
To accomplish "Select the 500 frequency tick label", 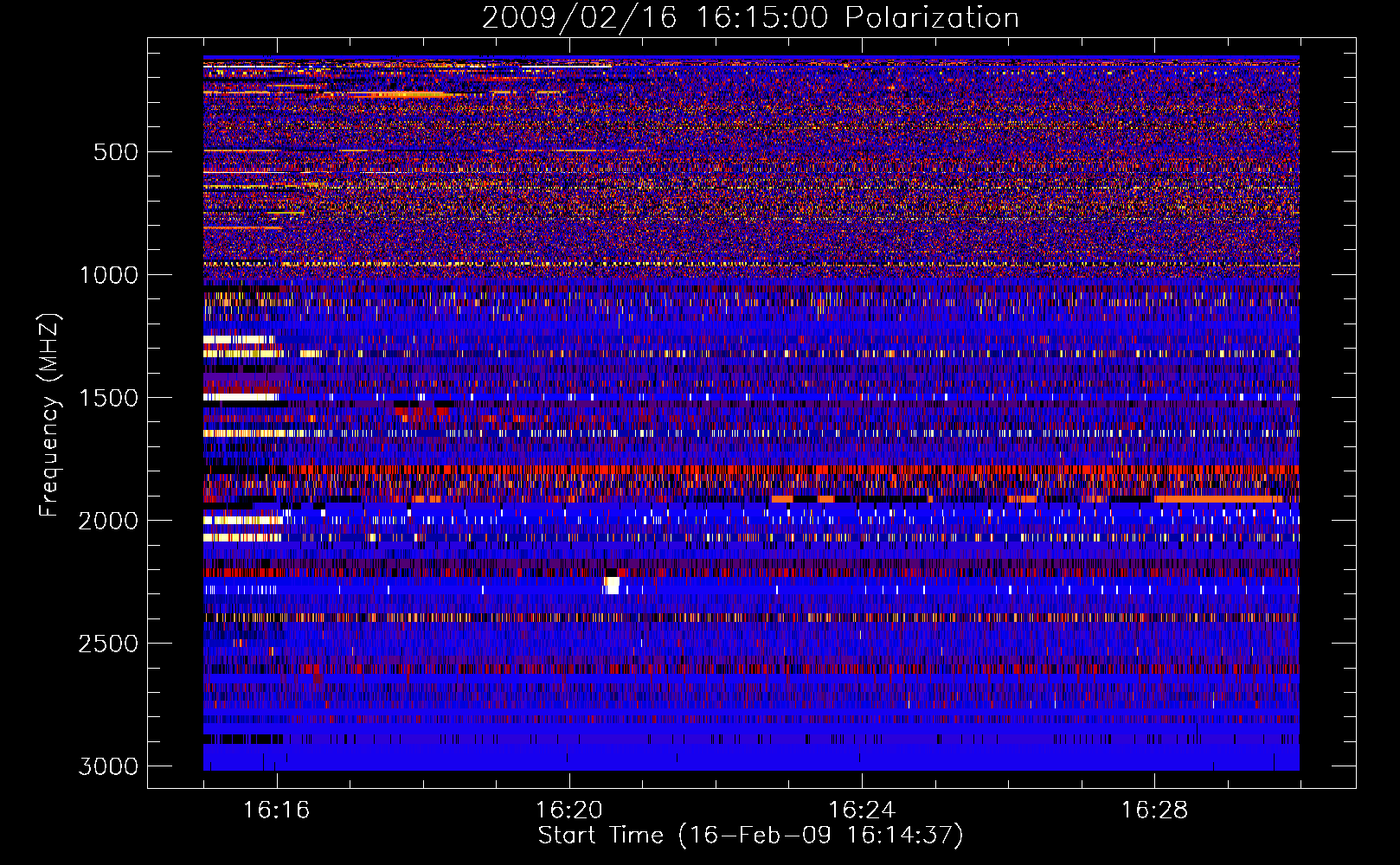I will coord(116,152).
